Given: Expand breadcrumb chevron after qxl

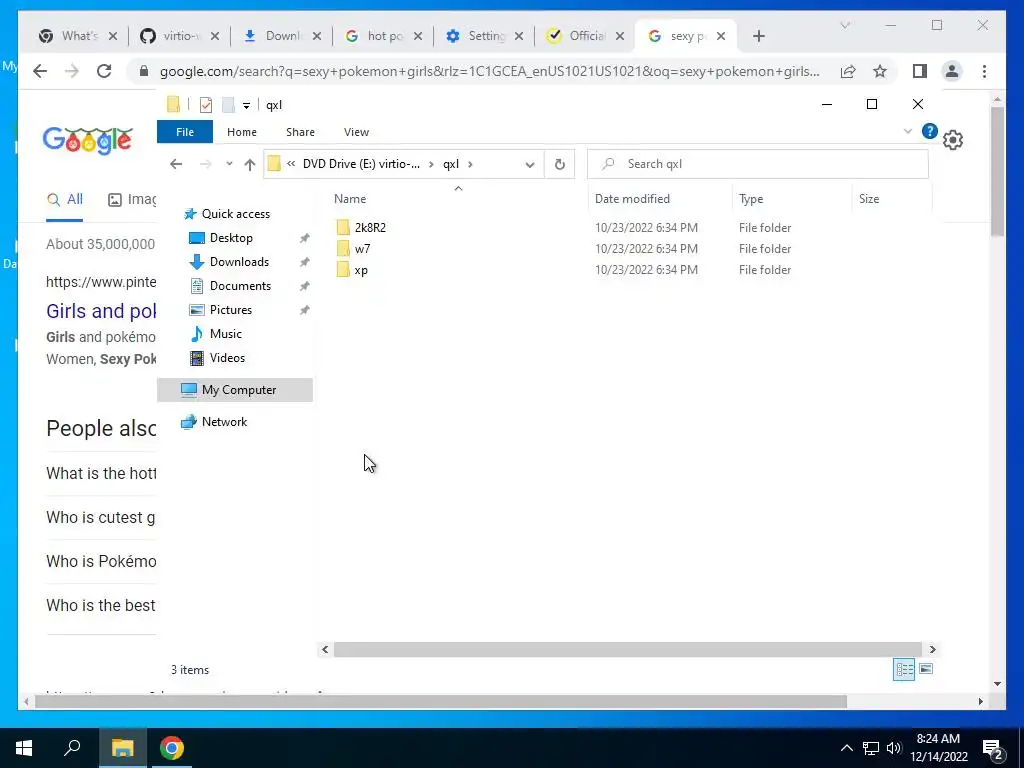Looking at the screenshot, I should 470,164.
